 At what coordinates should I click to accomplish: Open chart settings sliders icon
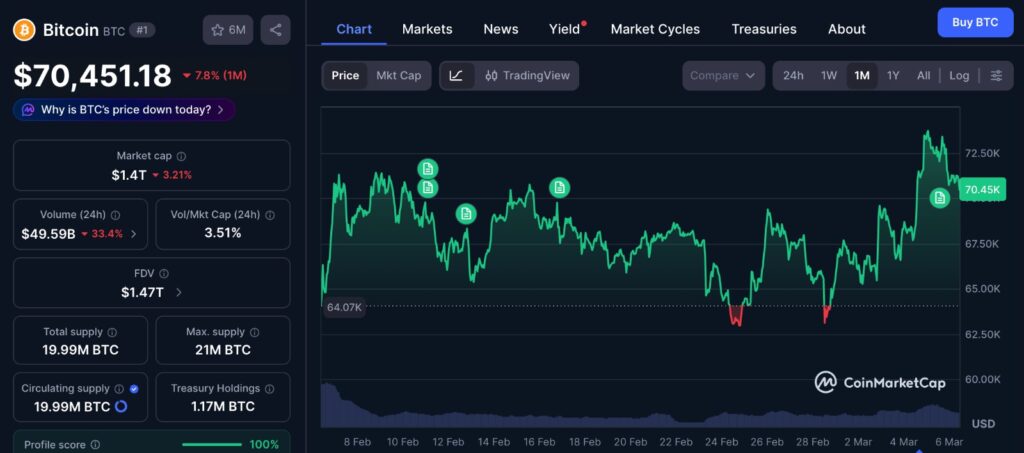pyautogui.click(x=996, y=76)
